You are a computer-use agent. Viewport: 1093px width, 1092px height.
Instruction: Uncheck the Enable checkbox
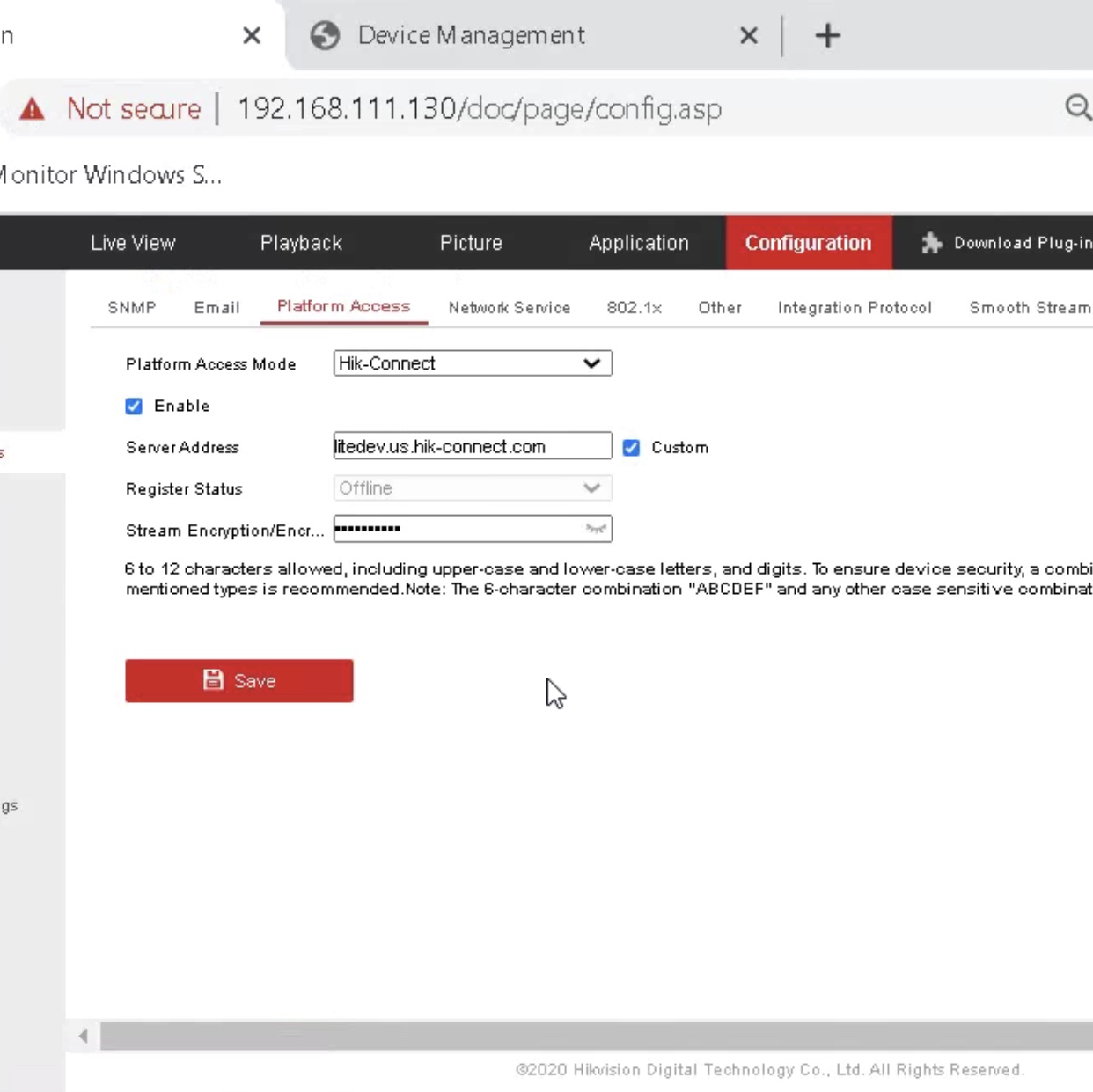coord(134,406)
